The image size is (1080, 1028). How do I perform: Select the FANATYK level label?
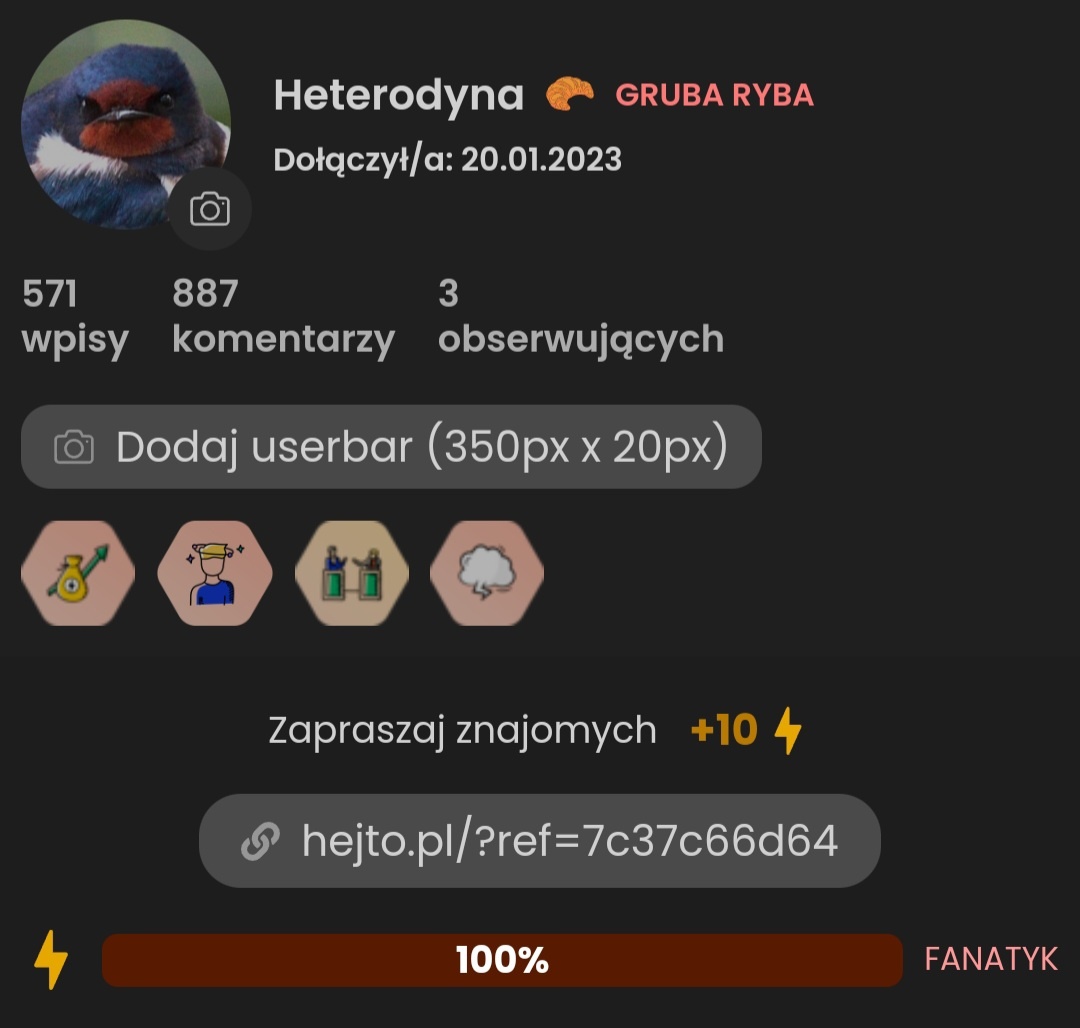[990, 959]
